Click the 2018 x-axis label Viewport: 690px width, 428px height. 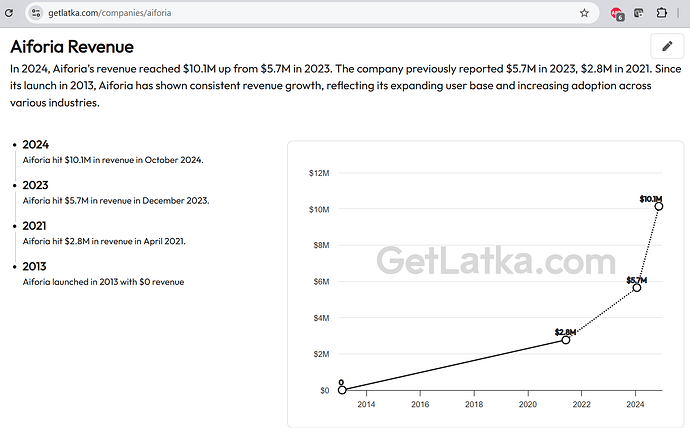click(x=474, y=405)
